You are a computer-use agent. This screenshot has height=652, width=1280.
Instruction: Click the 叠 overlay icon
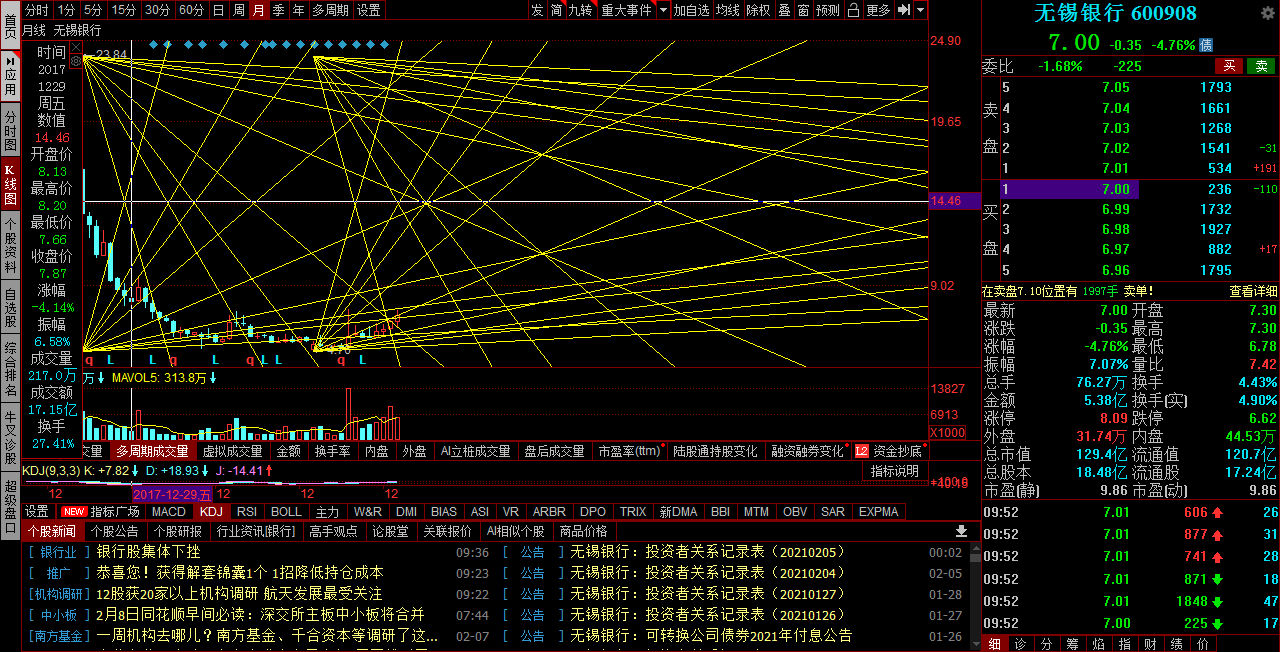(785, 10)
